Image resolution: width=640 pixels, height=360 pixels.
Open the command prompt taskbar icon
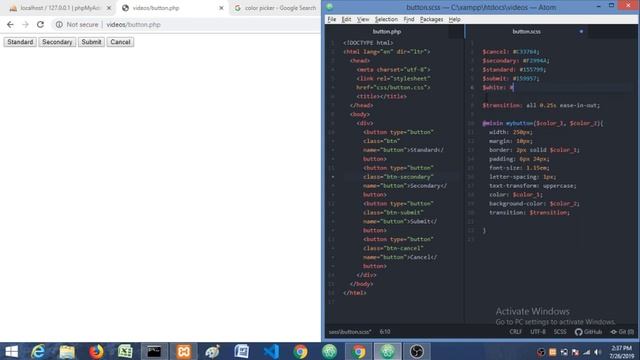pyautogui.click(x=154, y=351)
